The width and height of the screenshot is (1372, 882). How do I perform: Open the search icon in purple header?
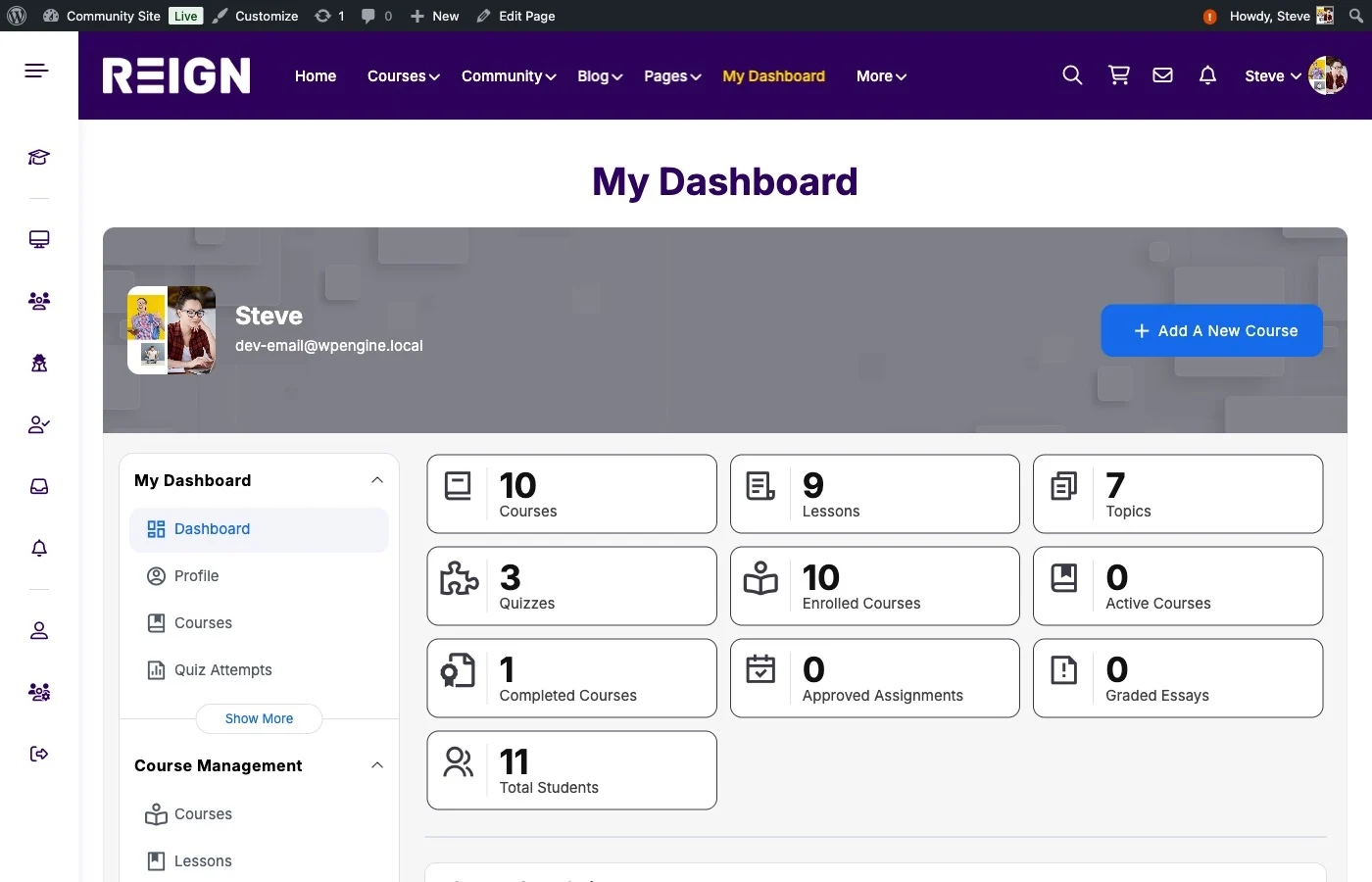coord(1072,75)
